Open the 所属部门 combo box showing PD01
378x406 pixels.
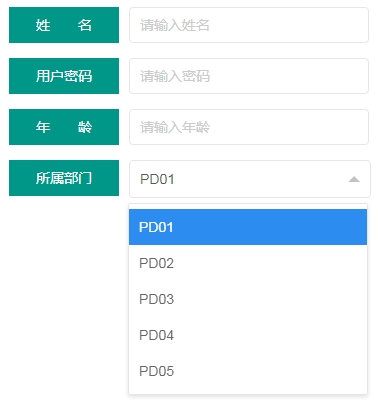tap(250, 179)
